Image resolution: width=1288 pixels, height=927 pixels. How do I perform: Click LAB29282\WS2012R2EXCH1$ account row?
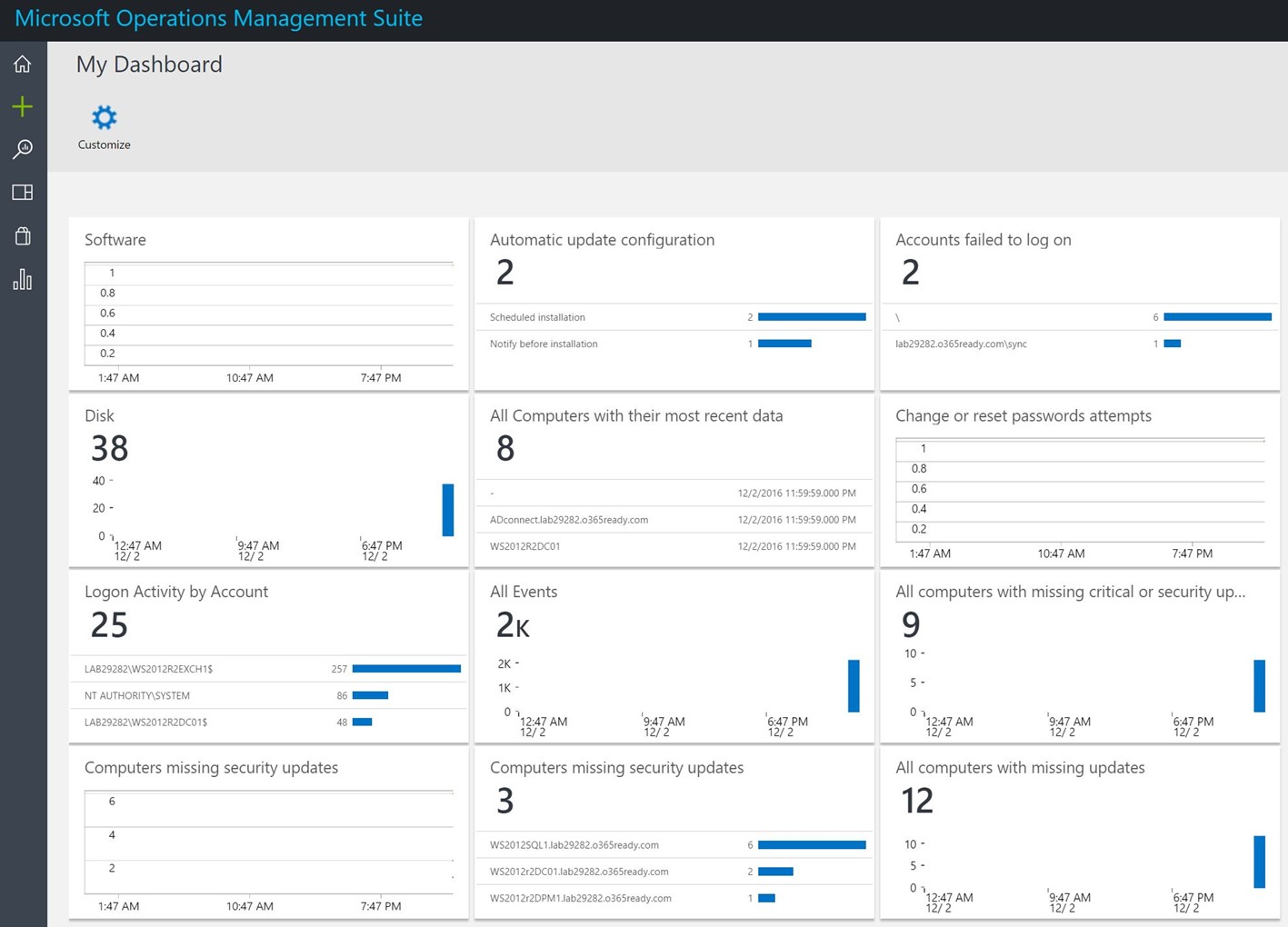click(x=269, y=669)
